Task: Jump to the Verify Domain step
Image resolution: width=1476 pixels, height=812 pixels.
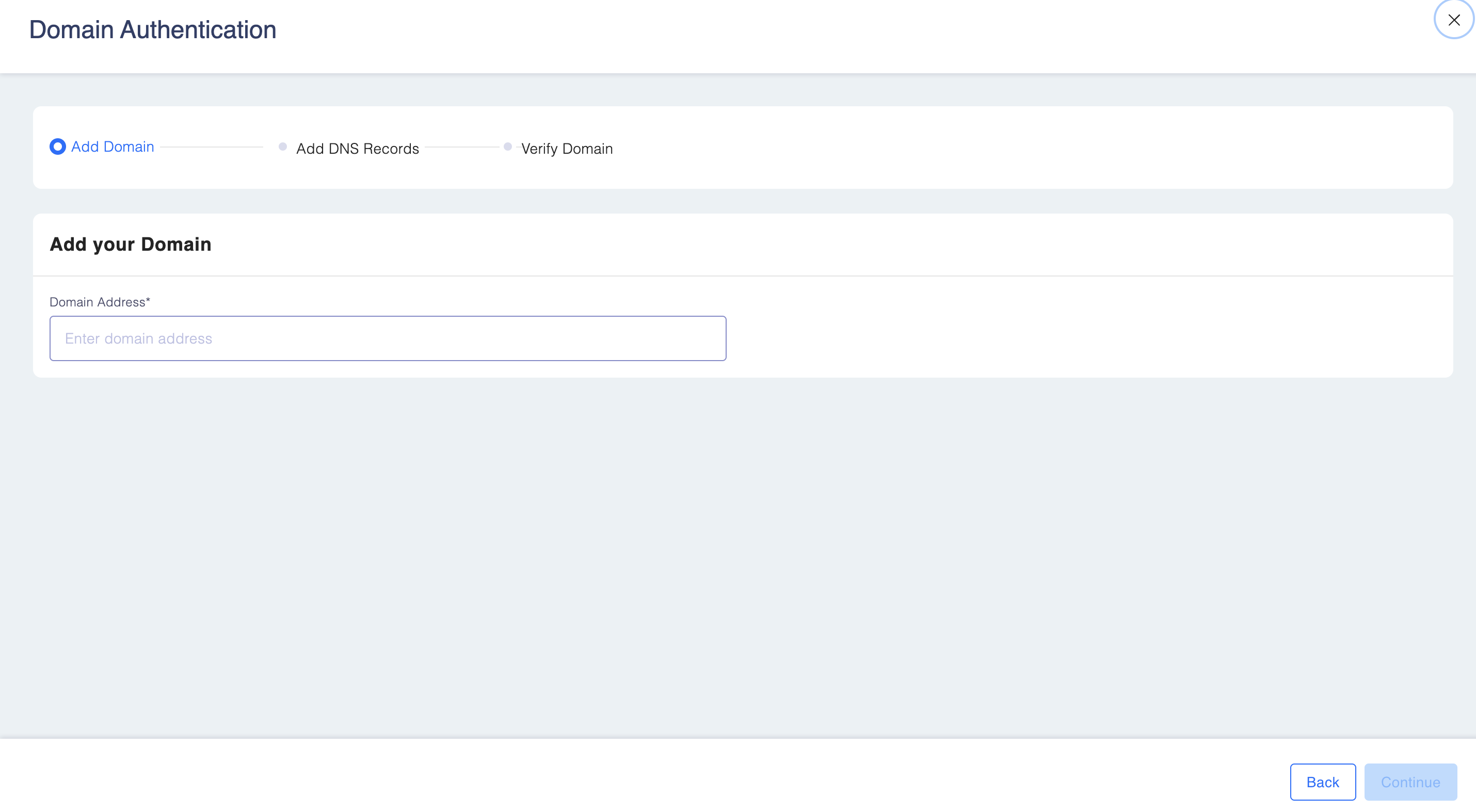Action: [x=567, y=149]
